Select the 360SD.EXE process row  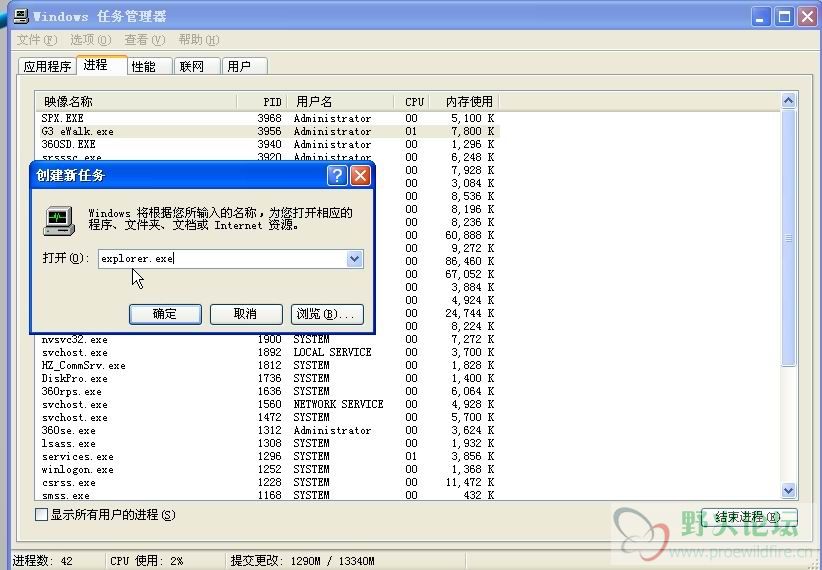point(268,144)
